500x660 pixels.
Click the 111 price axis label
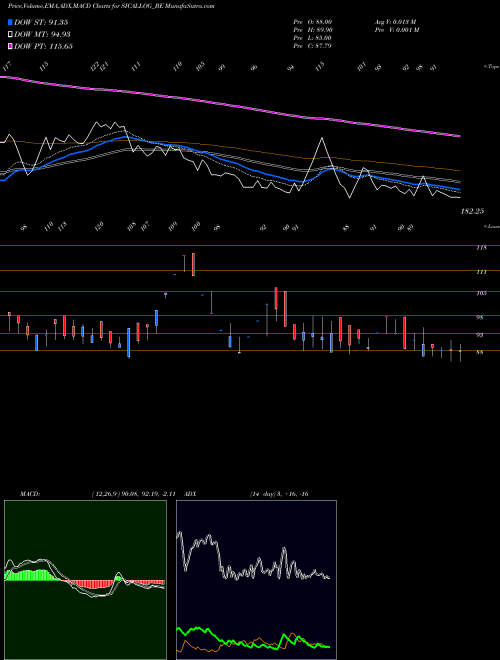[481, 272]
